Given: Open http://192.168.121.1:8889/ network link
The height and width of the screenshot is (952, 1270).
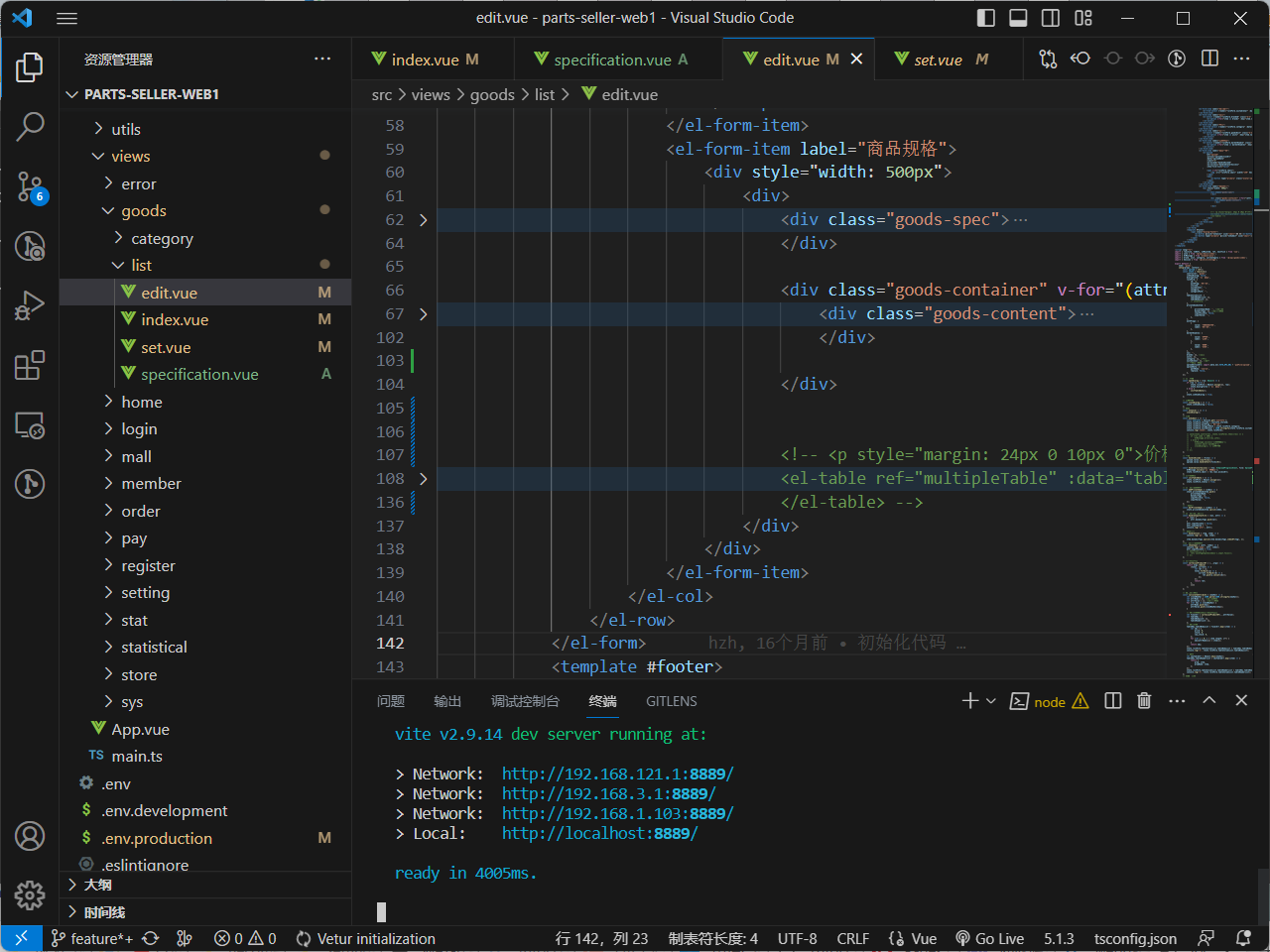Looking at the screenshot, I should (617, 774).
